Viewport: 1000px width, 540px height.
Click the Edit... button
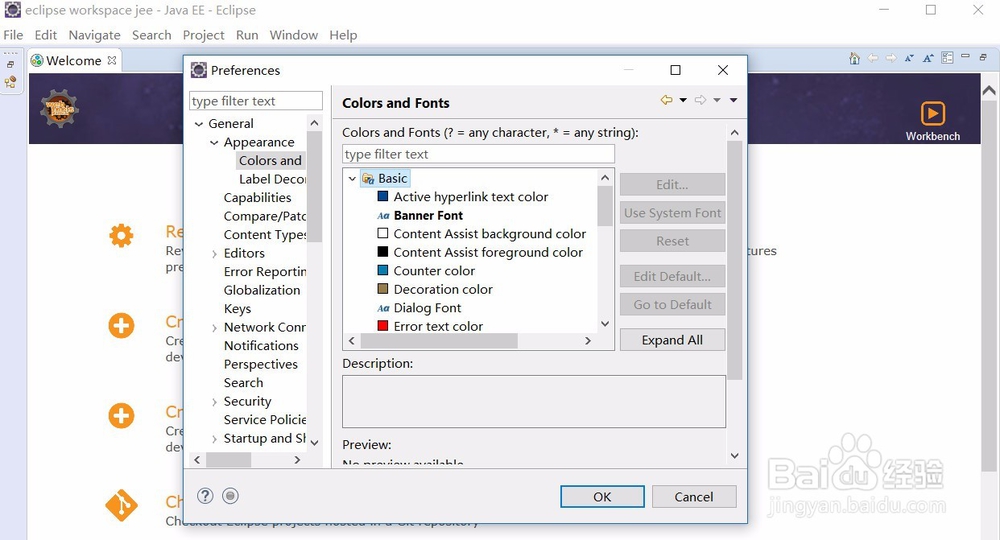[x=672, y=184]
